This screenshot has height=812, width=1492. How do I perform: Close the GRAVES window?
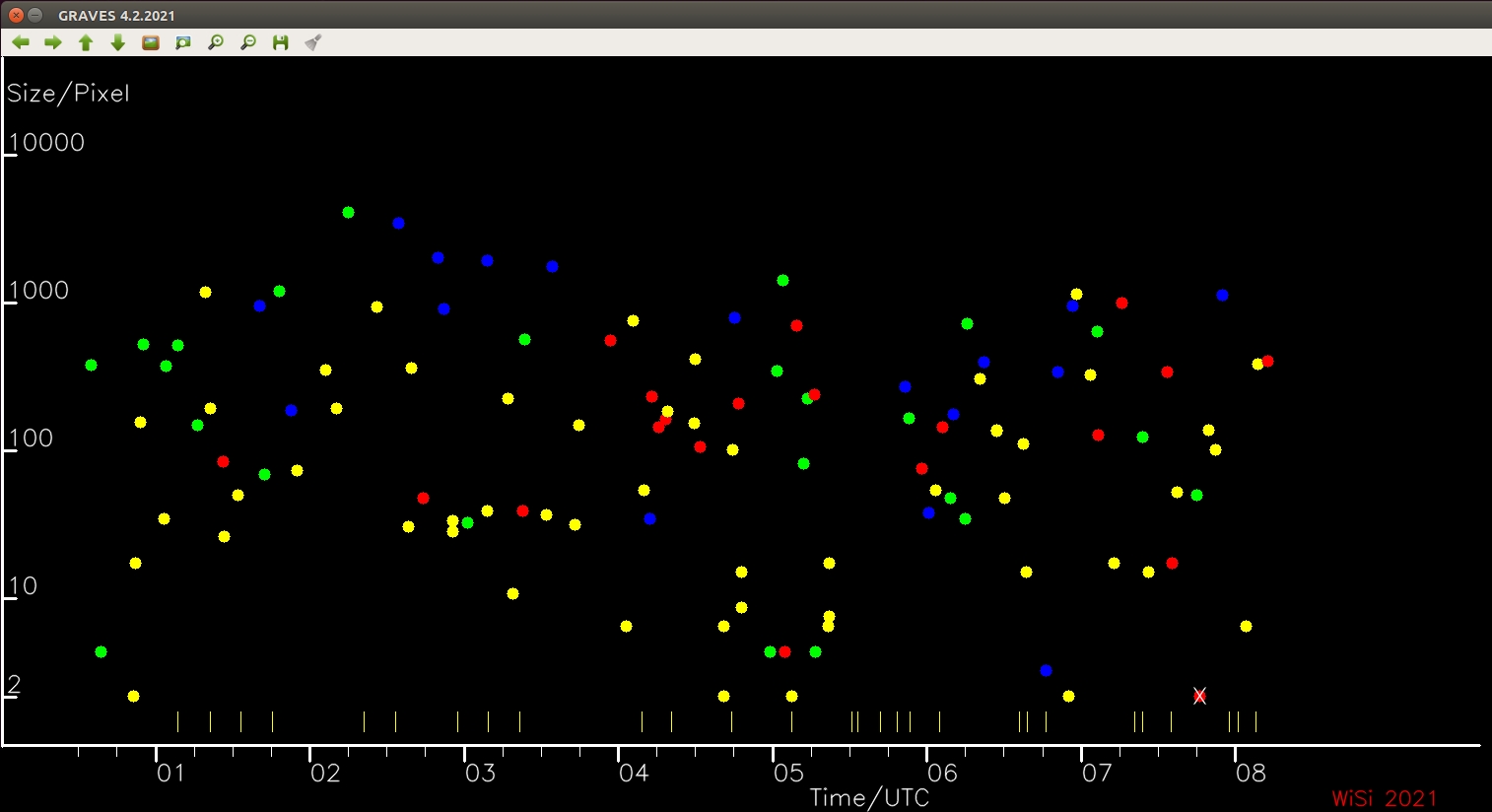pyautogui.click(x=16, y=15)
